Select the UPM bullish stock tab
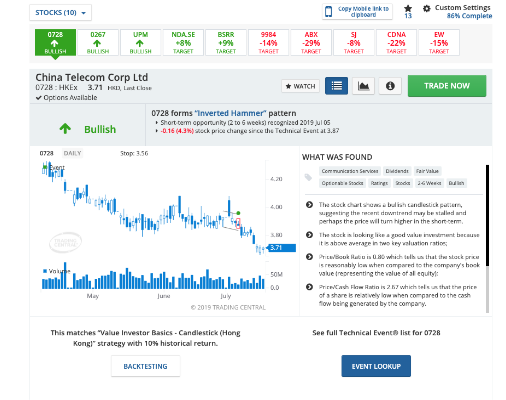This screenshot has height=400, width=506. (x=141, y=42)
